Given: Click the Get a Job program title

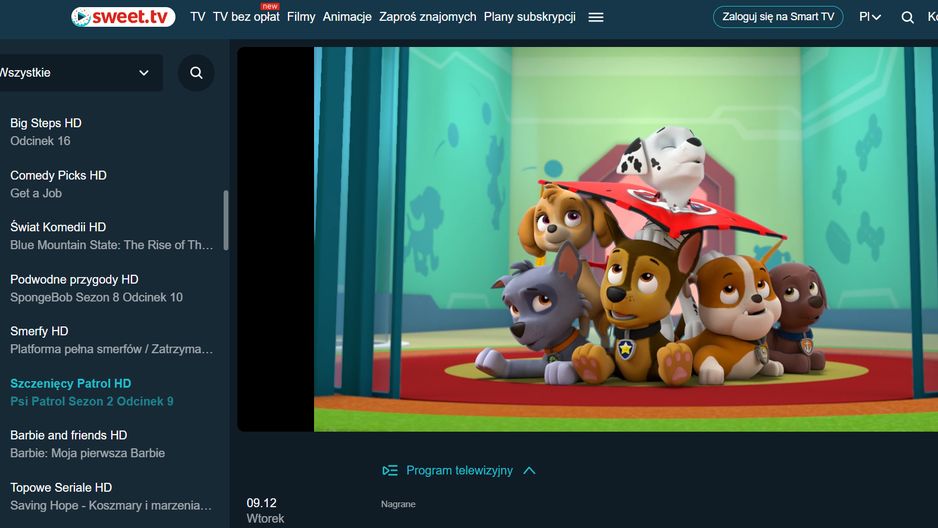Looking at the screenshot, I should 36,193.
